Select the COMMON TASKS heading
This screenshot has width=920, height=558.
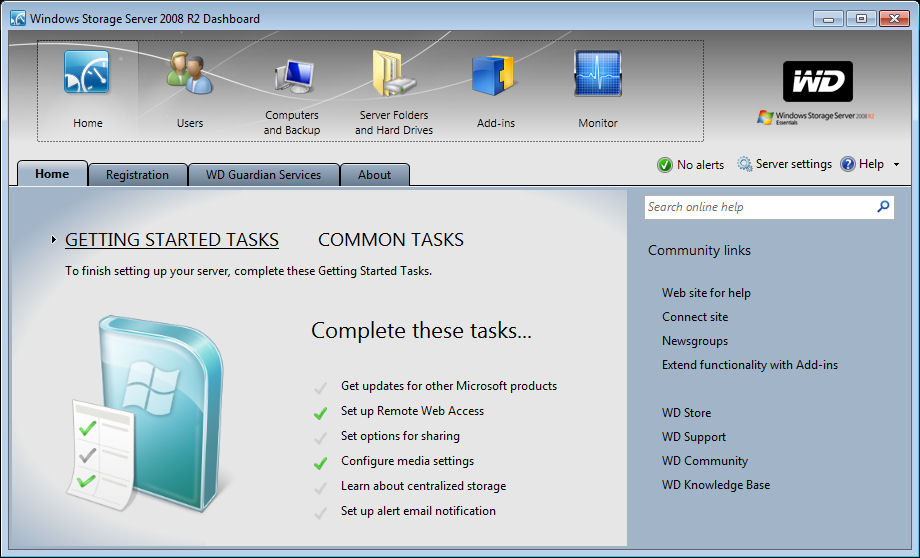391,240
